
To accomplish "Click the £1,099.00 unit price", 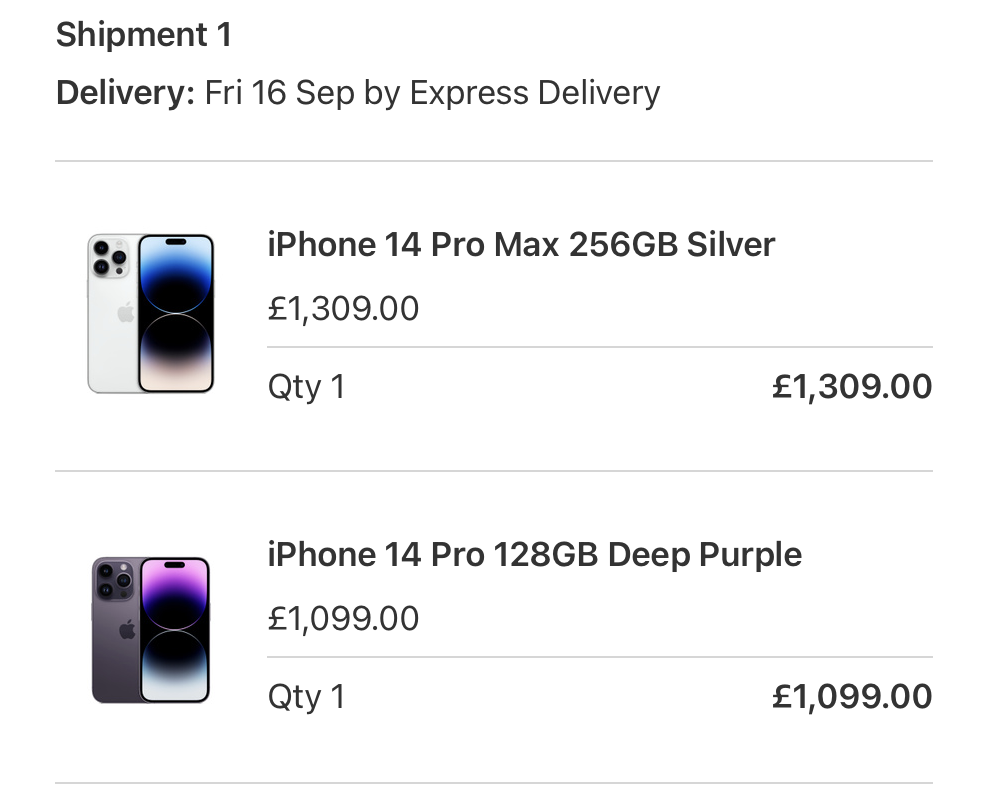I will tap(343, 618).
